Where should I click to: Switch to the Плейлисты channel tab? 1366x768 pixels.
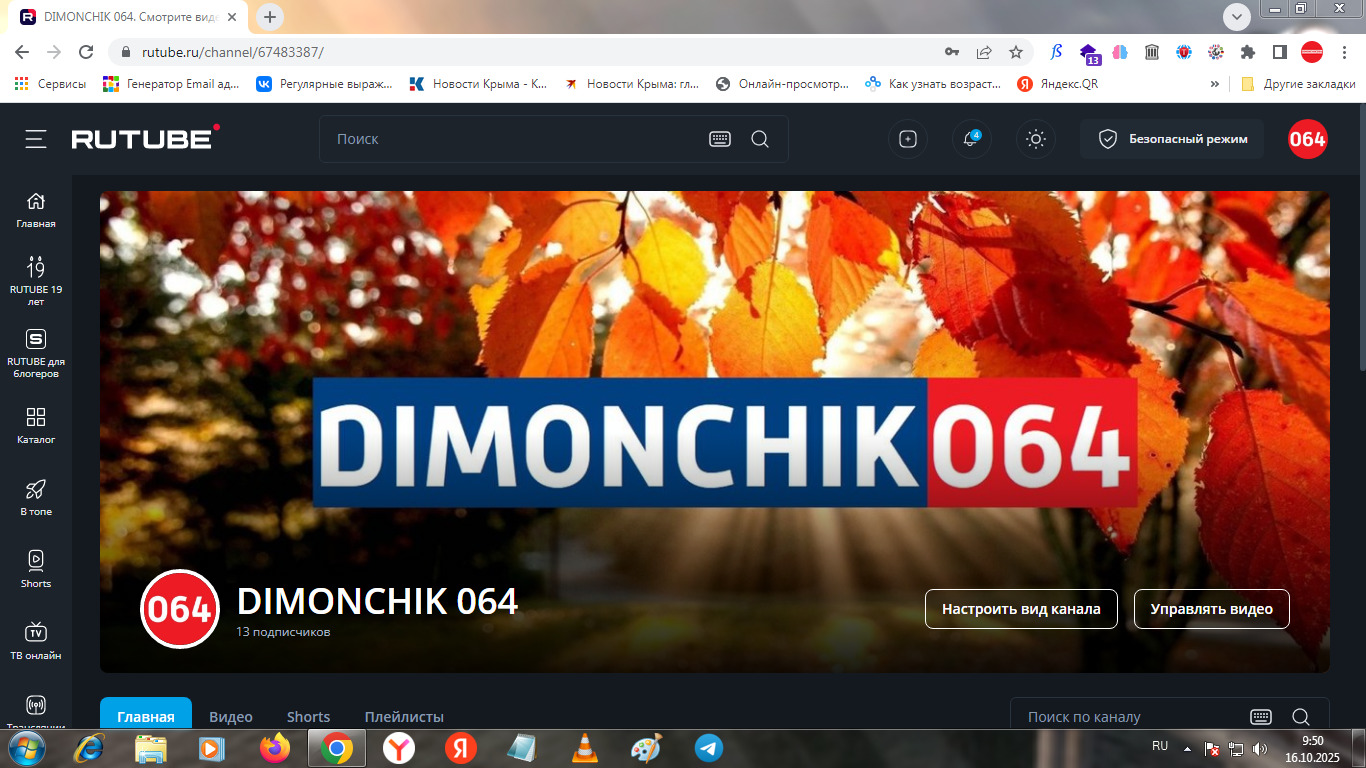click(404, 717)
